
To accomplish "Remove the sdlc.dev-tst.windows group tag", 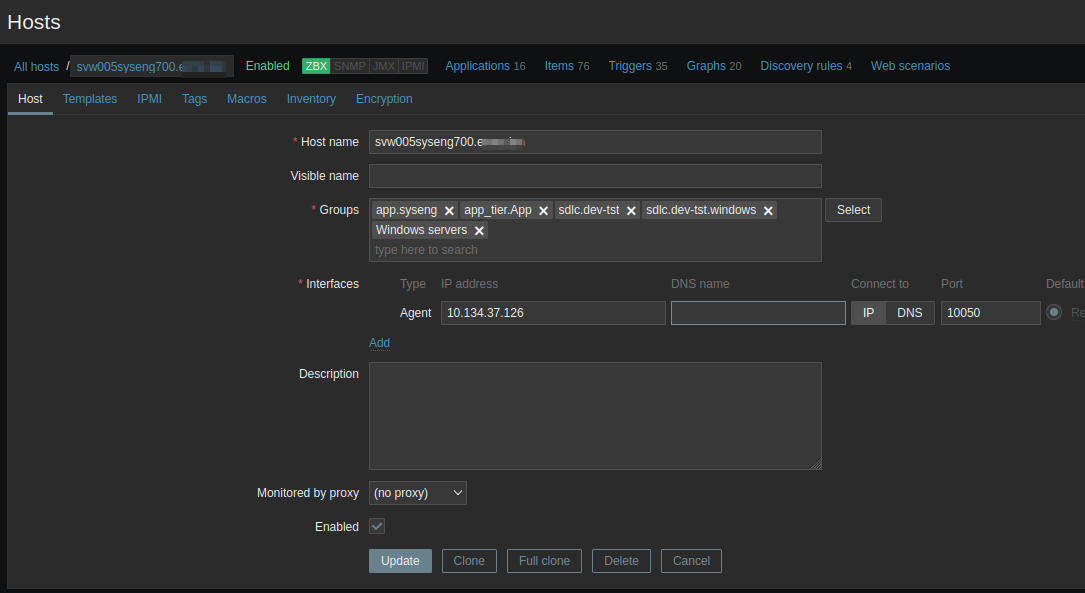I will pos(768,211).
